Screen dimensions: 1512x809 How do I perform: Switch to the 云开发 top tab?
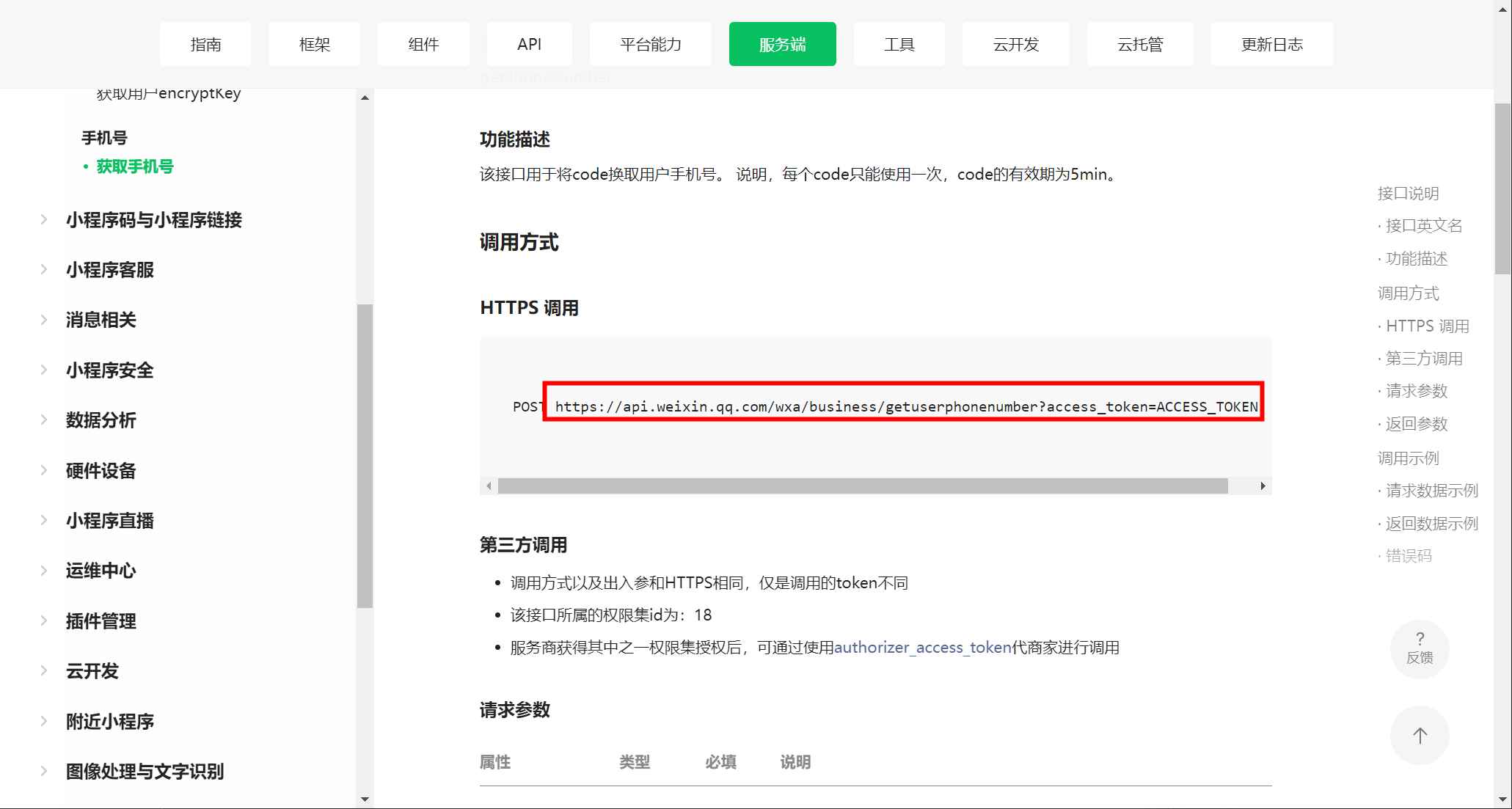1015,44
